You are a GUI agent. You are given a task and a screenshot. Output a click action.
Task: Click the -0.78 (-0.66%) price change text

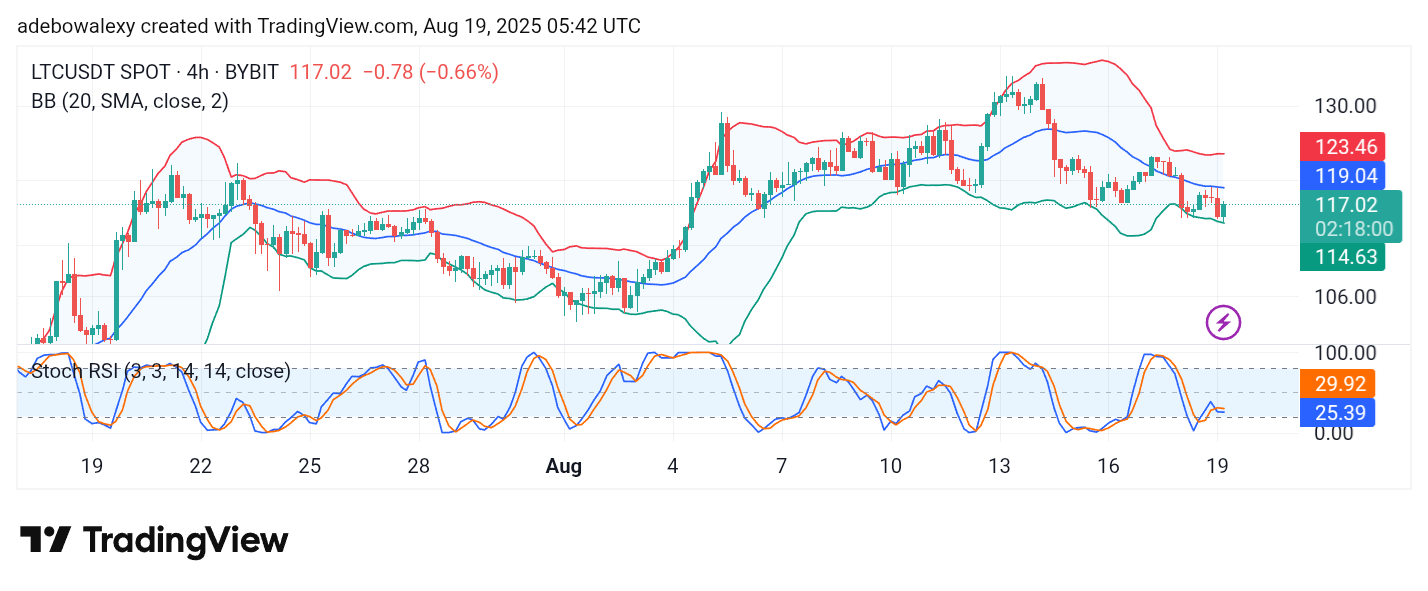[430, 72]
